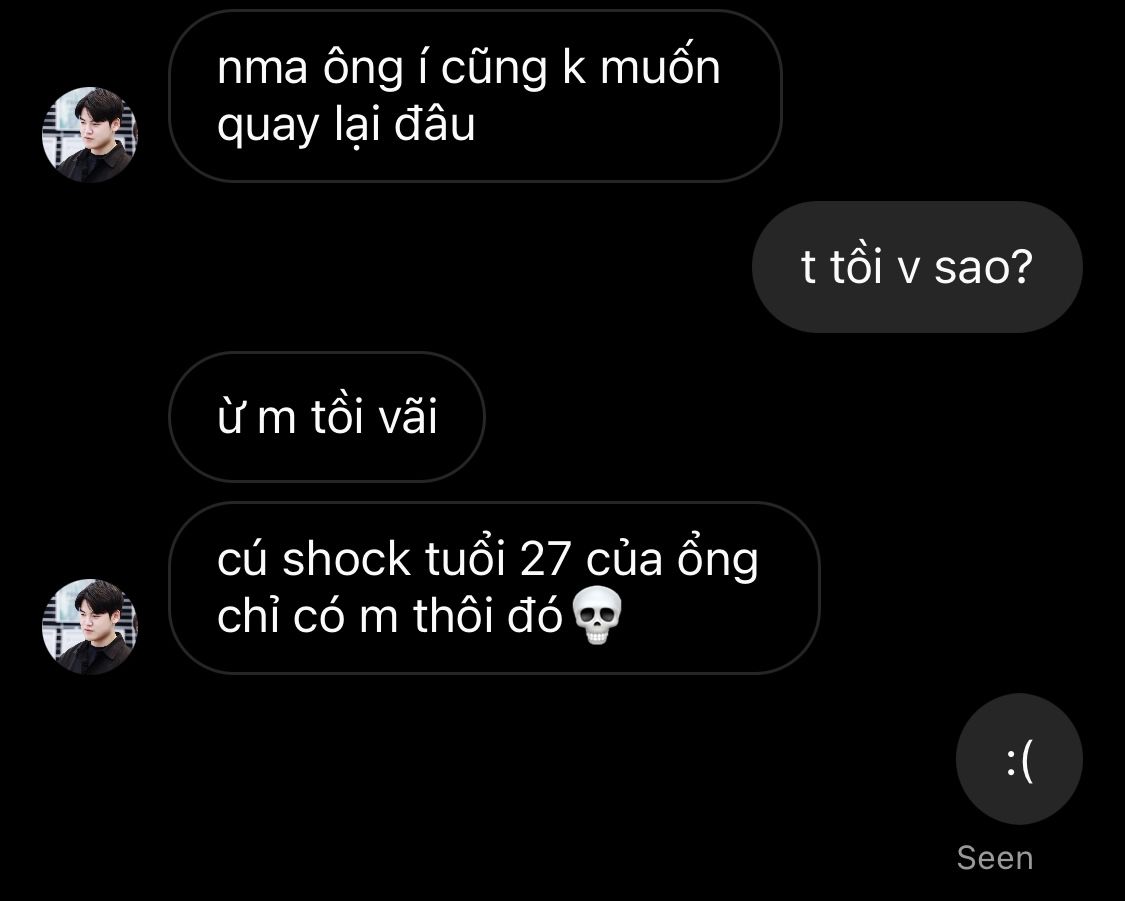
Task: Click the word 'tồi' in the sent bubble
Action: coord(856,267)
